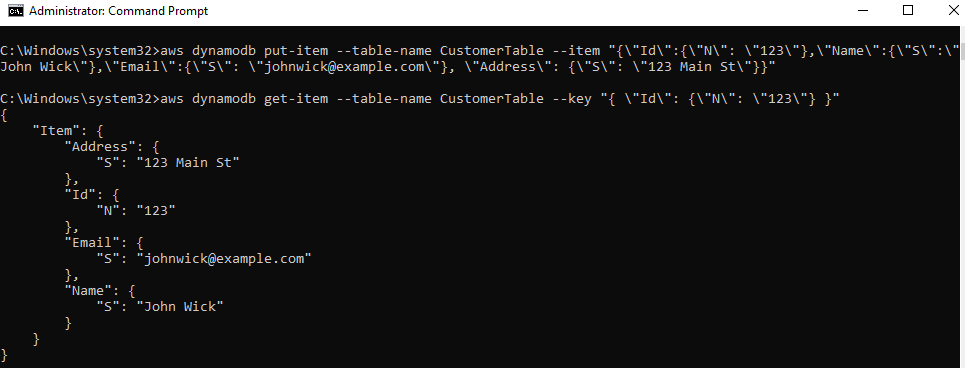This screenshot has width=965, height=368.
Task: Click the 'Administrator: Command Prompt' title text
Action: tap(119, 11)
